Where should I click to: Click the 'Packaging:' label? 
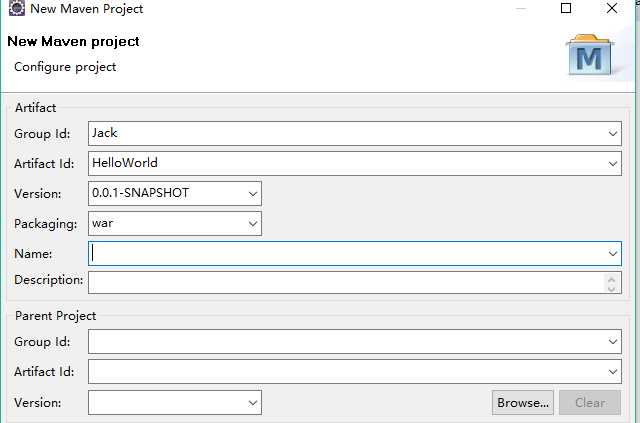tap(46, 224)
